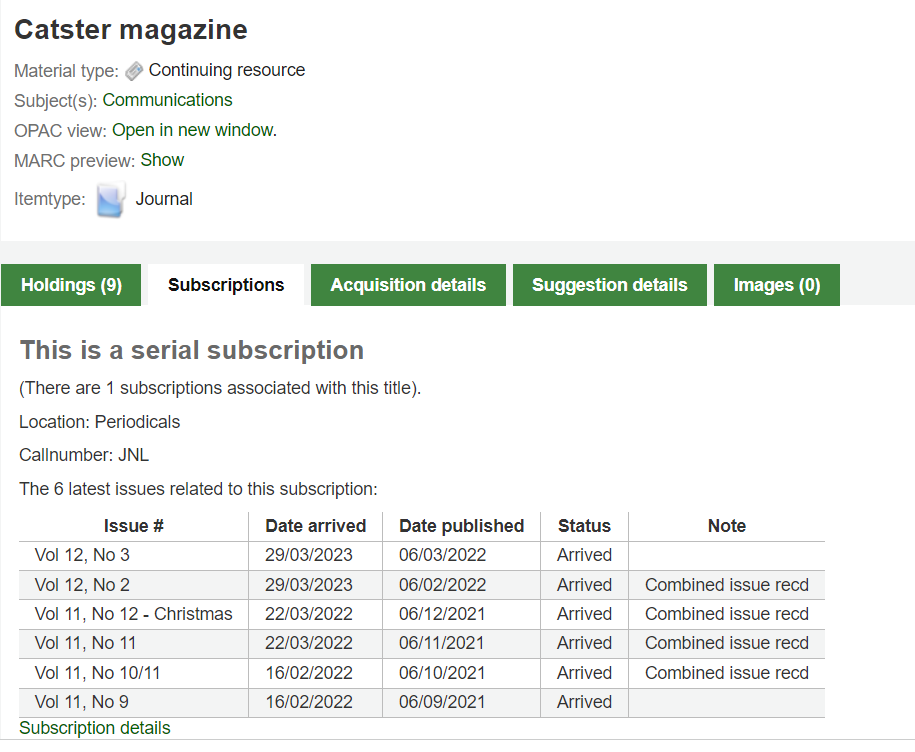The height and width of the screenshot is (752, 915).
Task: Click the Date arrived column header
Action: [x=315, y=525]
